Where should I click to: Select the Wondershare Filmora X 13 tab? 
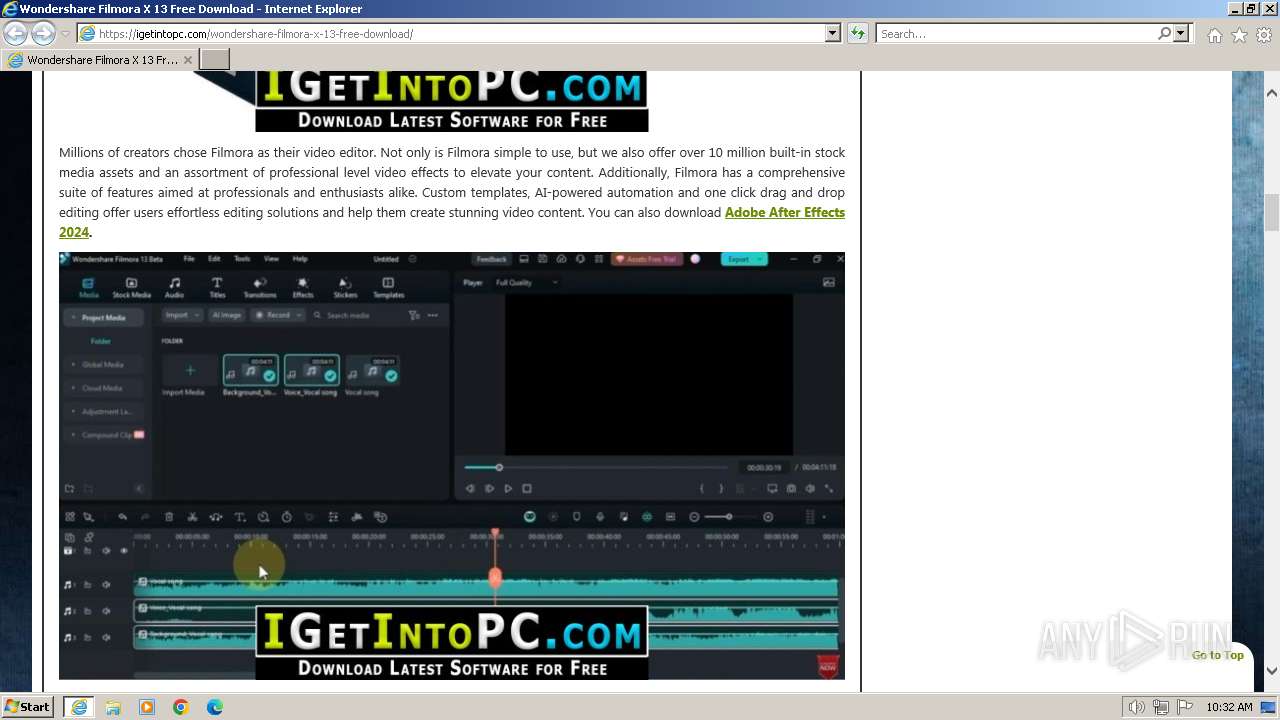100,60
